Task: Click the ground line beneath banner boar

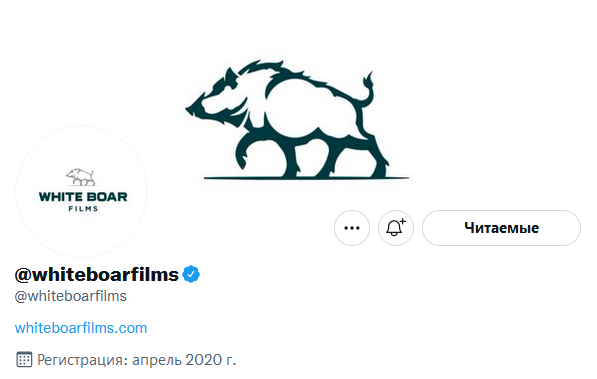Action: (x=307, y=178)
